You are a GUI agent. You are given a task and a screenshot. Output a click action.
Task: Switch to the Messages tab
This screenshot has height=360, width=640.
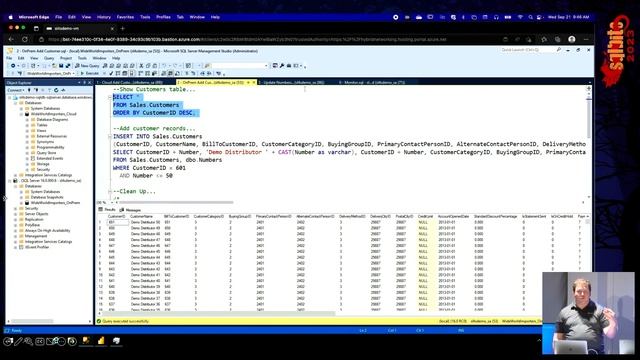[130, 210]
